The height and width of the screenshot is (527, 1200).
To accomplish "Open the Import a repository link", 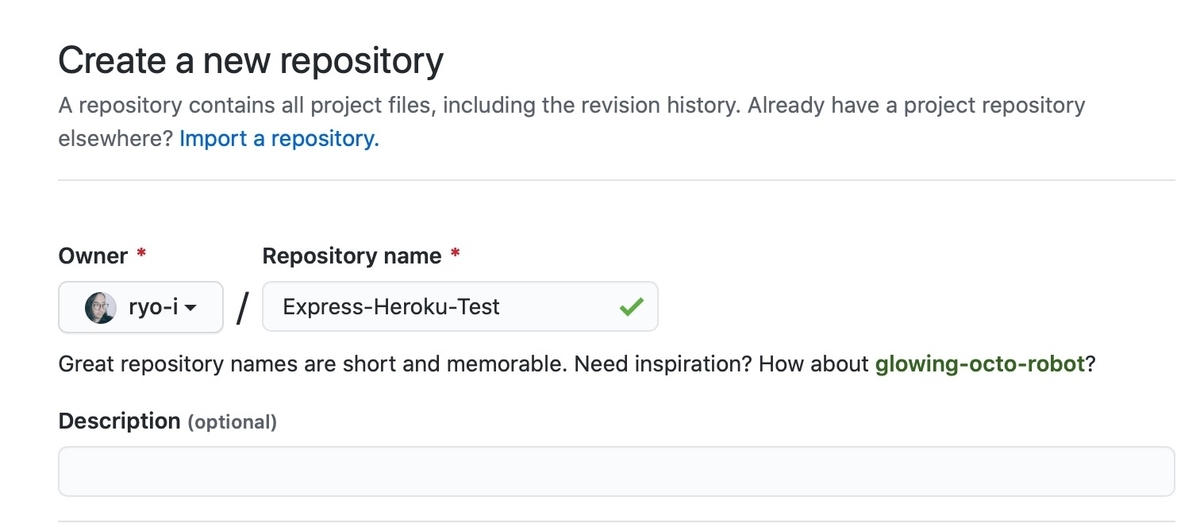I will (279, 138).
